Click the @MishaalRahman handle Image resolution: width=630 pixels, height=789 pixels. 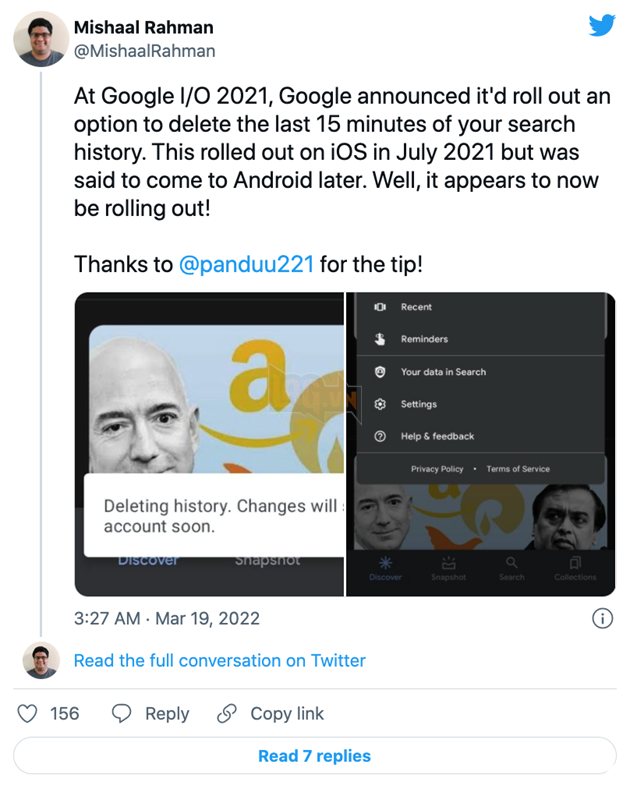point(145,50)
